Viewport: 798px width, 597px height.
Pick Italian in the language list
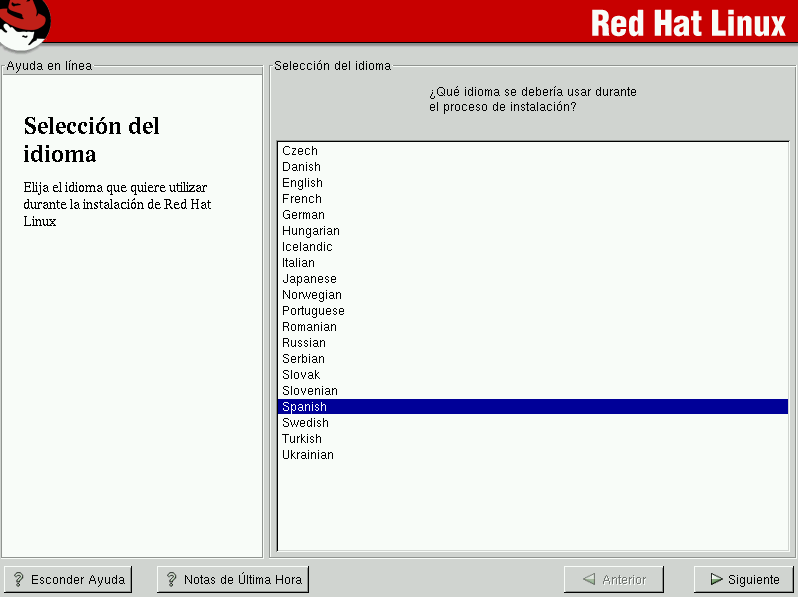pos(298,263)
